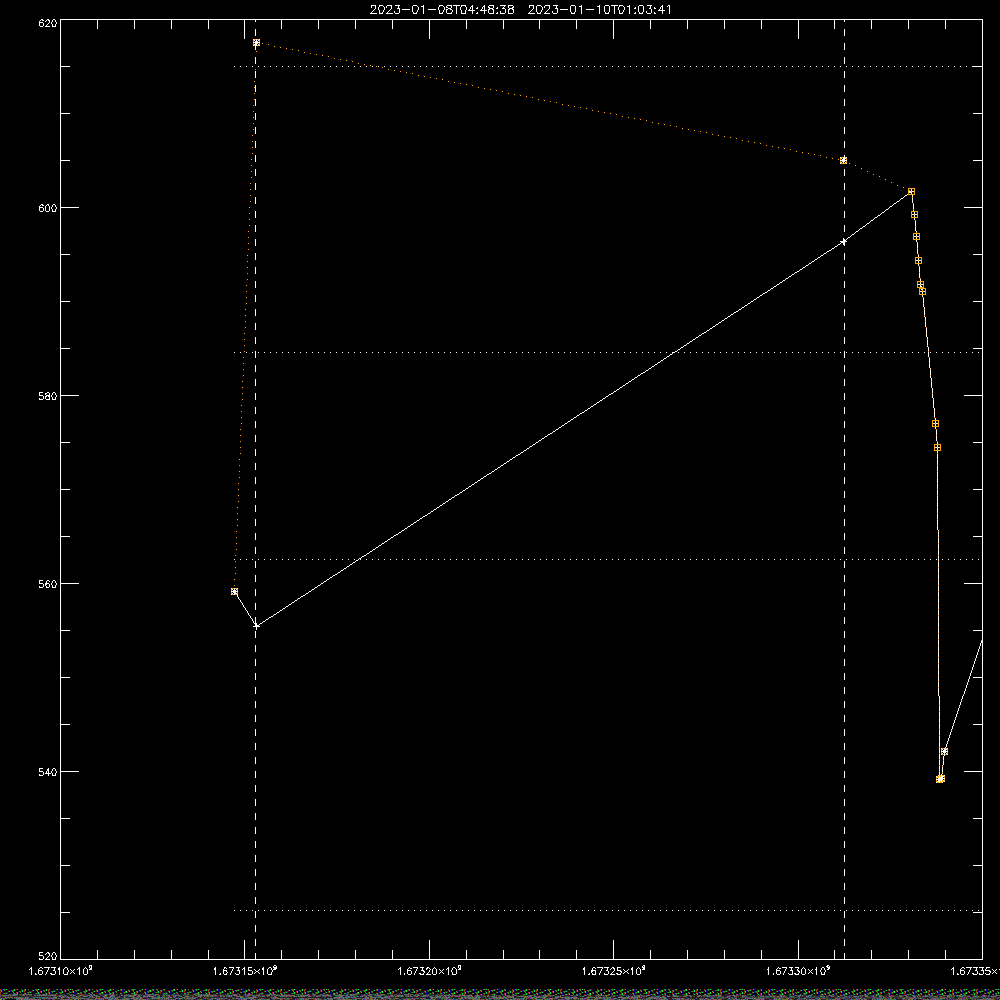Select the y-axis label 520

pyautogui.click(x=48, y=956)
